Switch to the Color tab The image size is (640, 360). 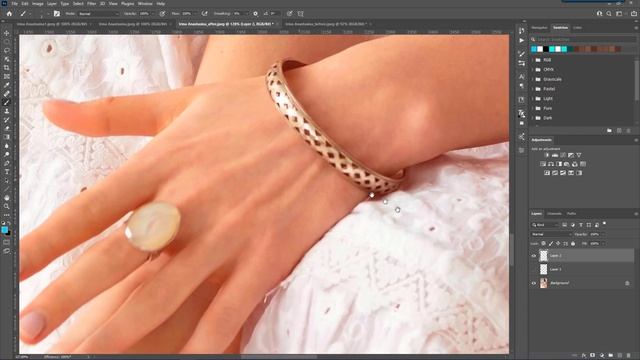pos(577,28)
